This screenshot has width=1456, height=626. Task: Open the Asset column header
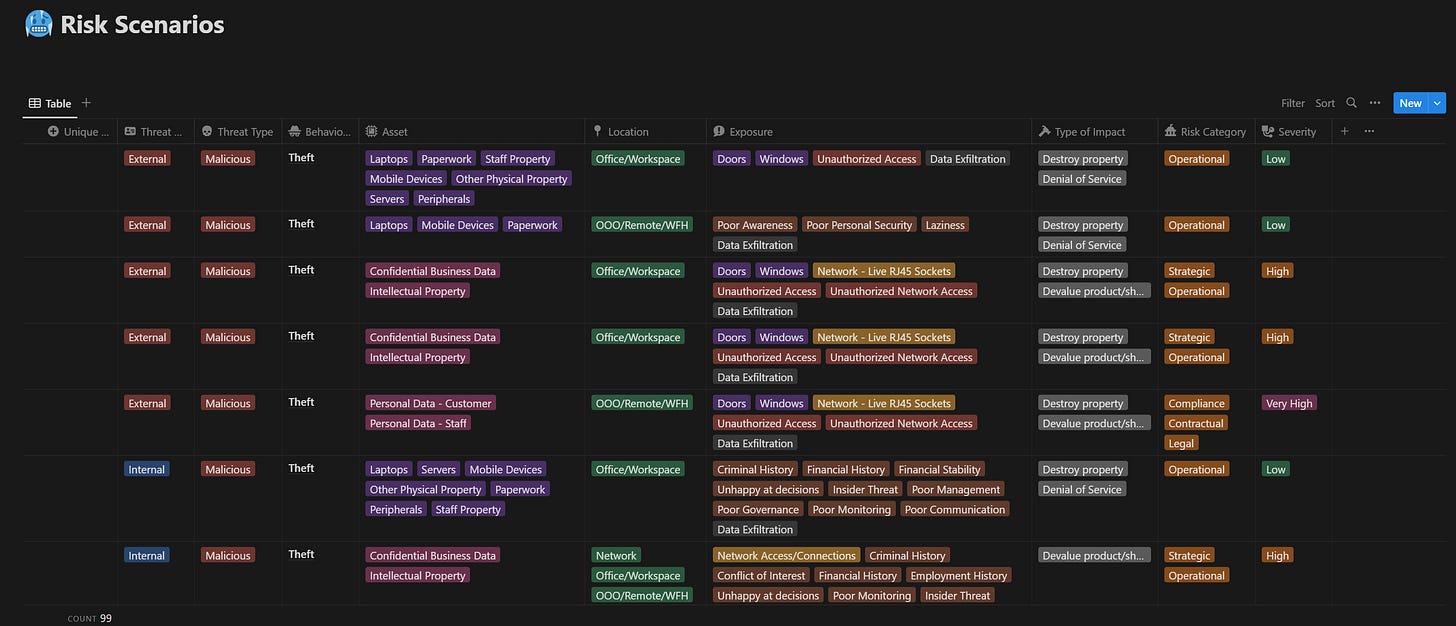387,131
